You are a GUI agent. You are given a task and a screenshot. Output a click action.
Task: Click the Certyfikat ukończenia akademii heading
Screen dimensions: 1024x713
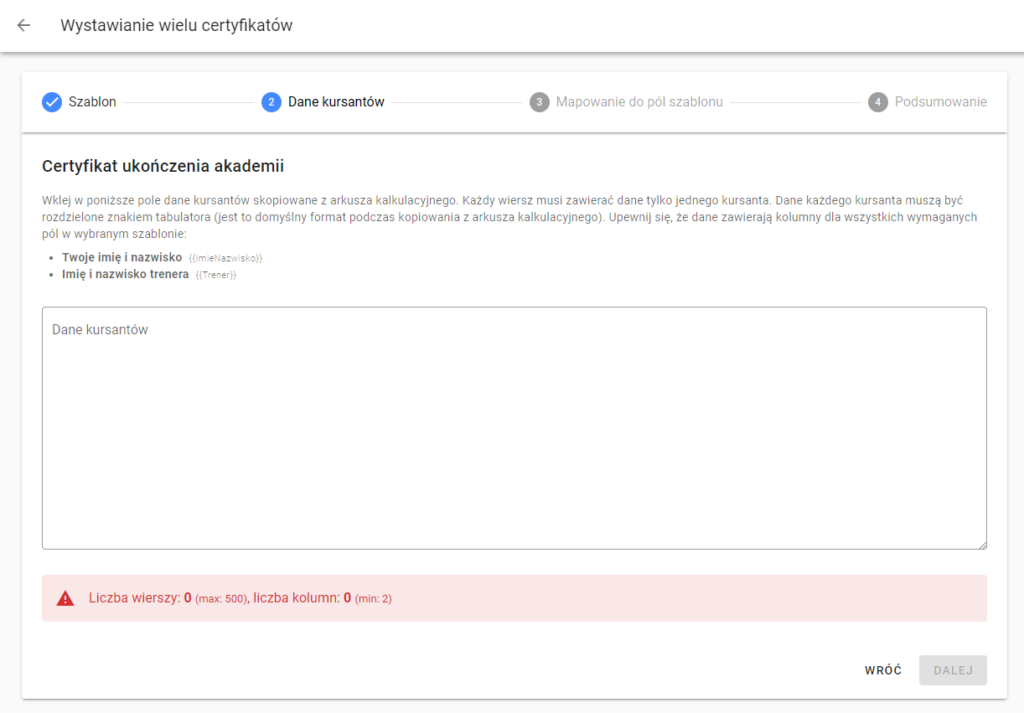tap(163, 166)
